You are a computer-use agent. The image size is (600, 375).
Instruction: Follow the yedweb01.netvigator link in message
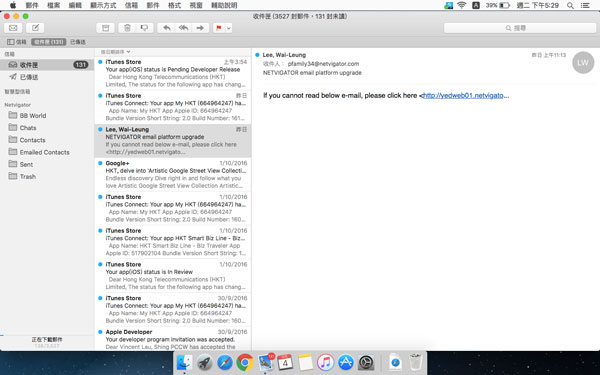click(463, 95)
